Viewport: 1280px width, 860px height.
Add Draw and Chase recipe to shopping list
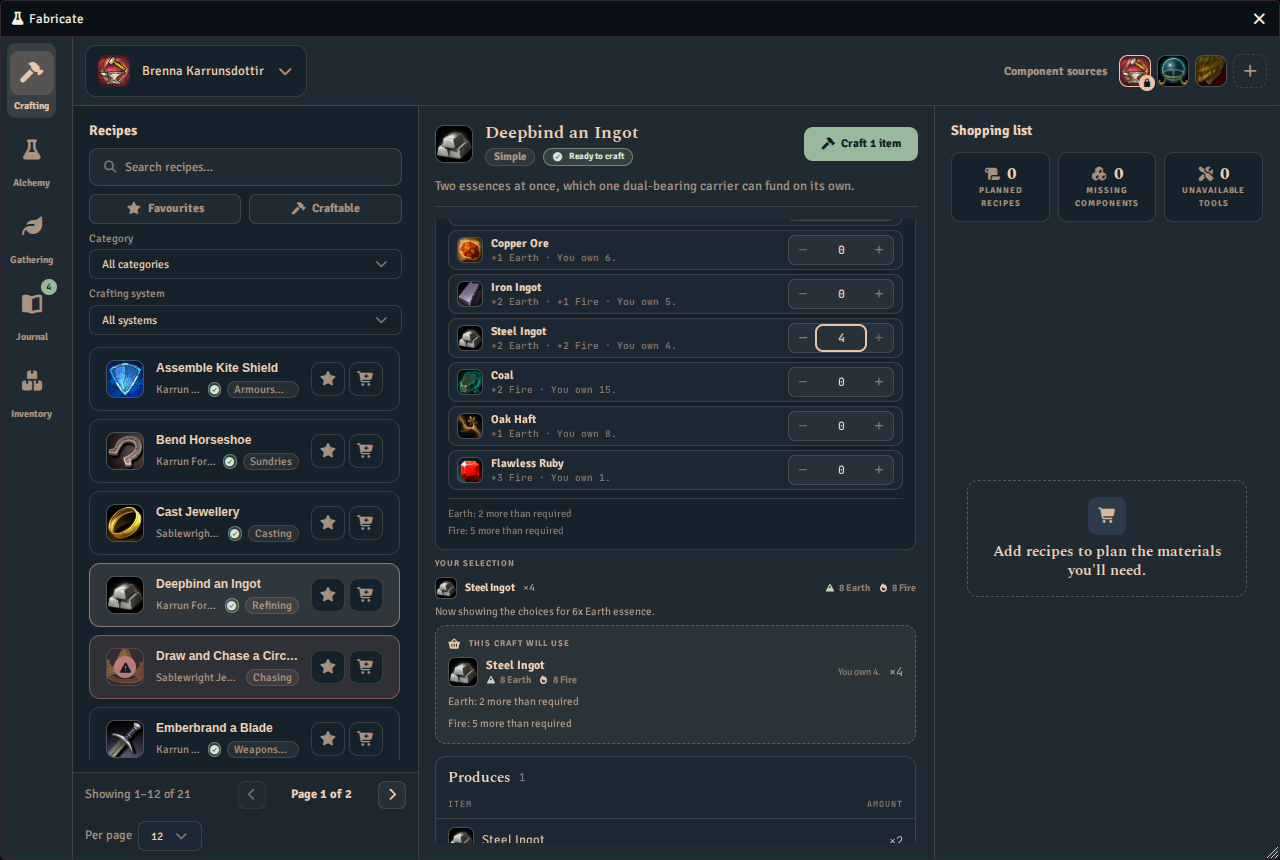[365, 667]
